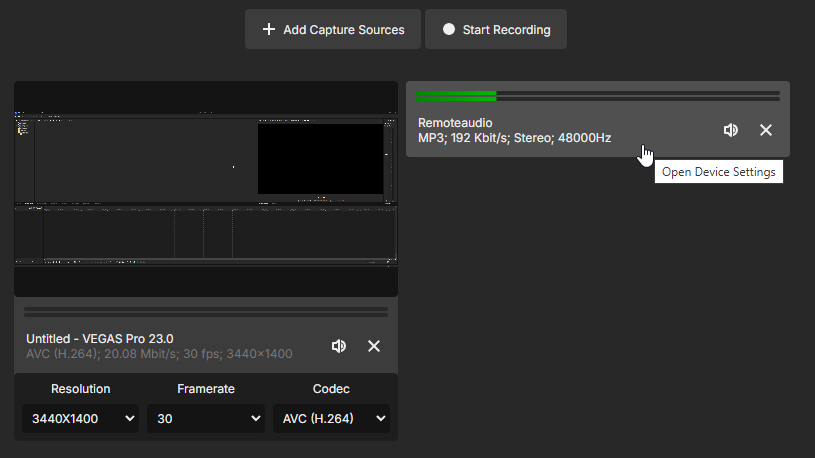Click the Framerate label above the dropdown
815x458 pixels.
206,389
